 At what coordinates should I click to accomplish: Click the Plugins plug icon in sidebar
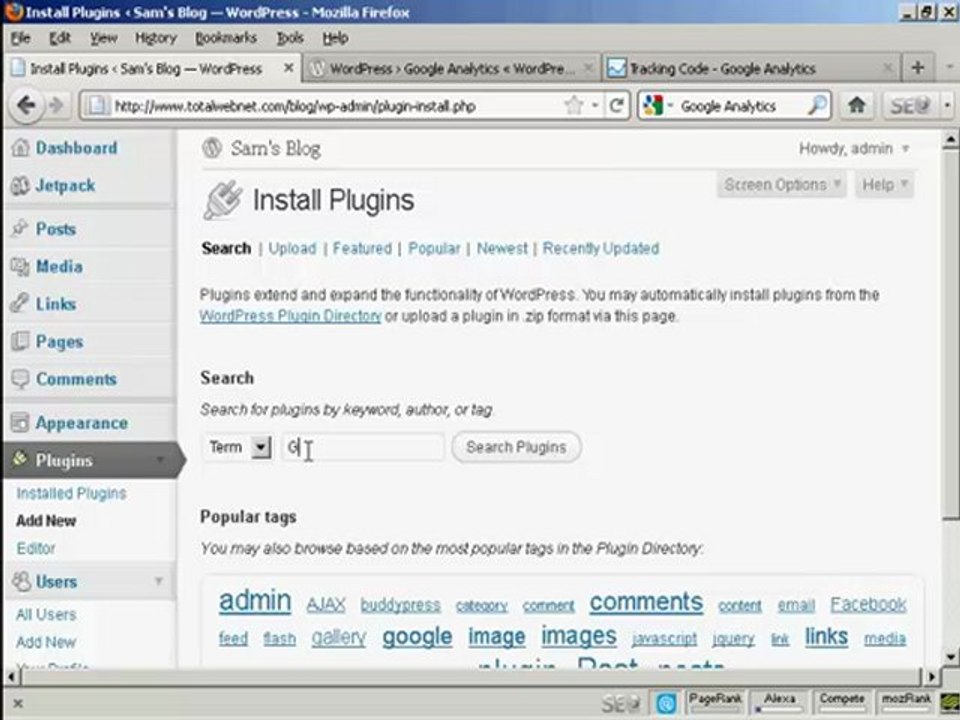(x=20, y=459)
